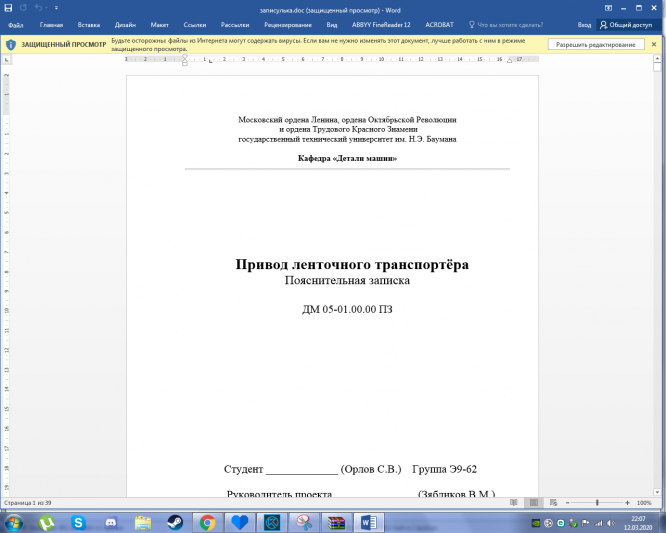Click the title 'Привод ленточного транспортёра'
Viewport: 666px width, 533px height.
click(x=352, y=264)
